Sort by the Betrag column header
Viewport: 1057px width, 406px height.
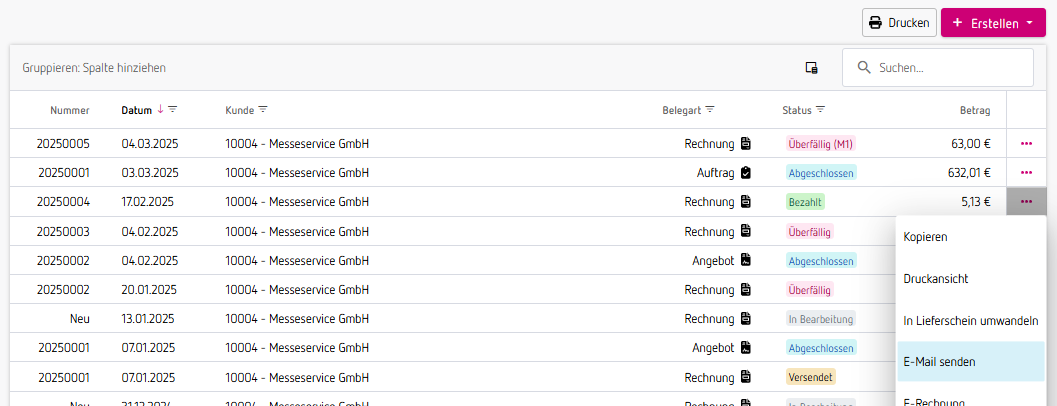tap(975, 110)
